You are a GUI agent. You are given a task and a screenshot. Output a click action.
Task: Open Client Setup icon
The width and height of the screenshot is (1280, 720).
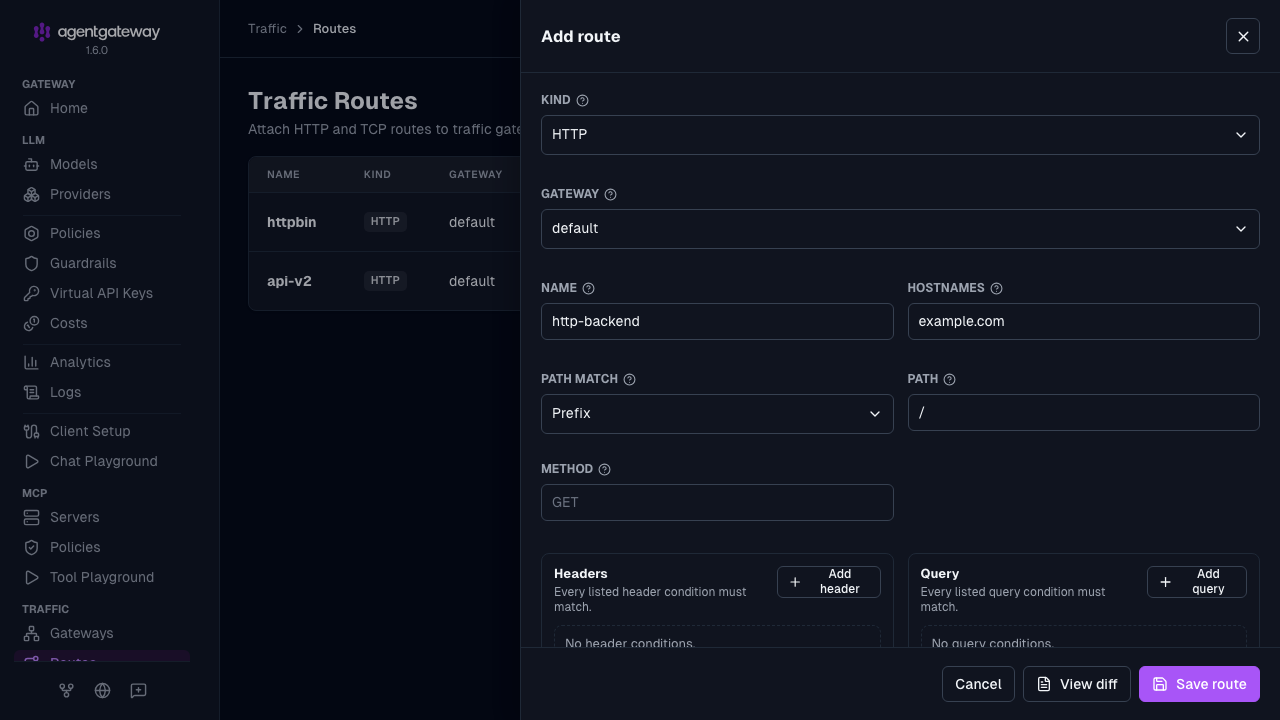32,431
